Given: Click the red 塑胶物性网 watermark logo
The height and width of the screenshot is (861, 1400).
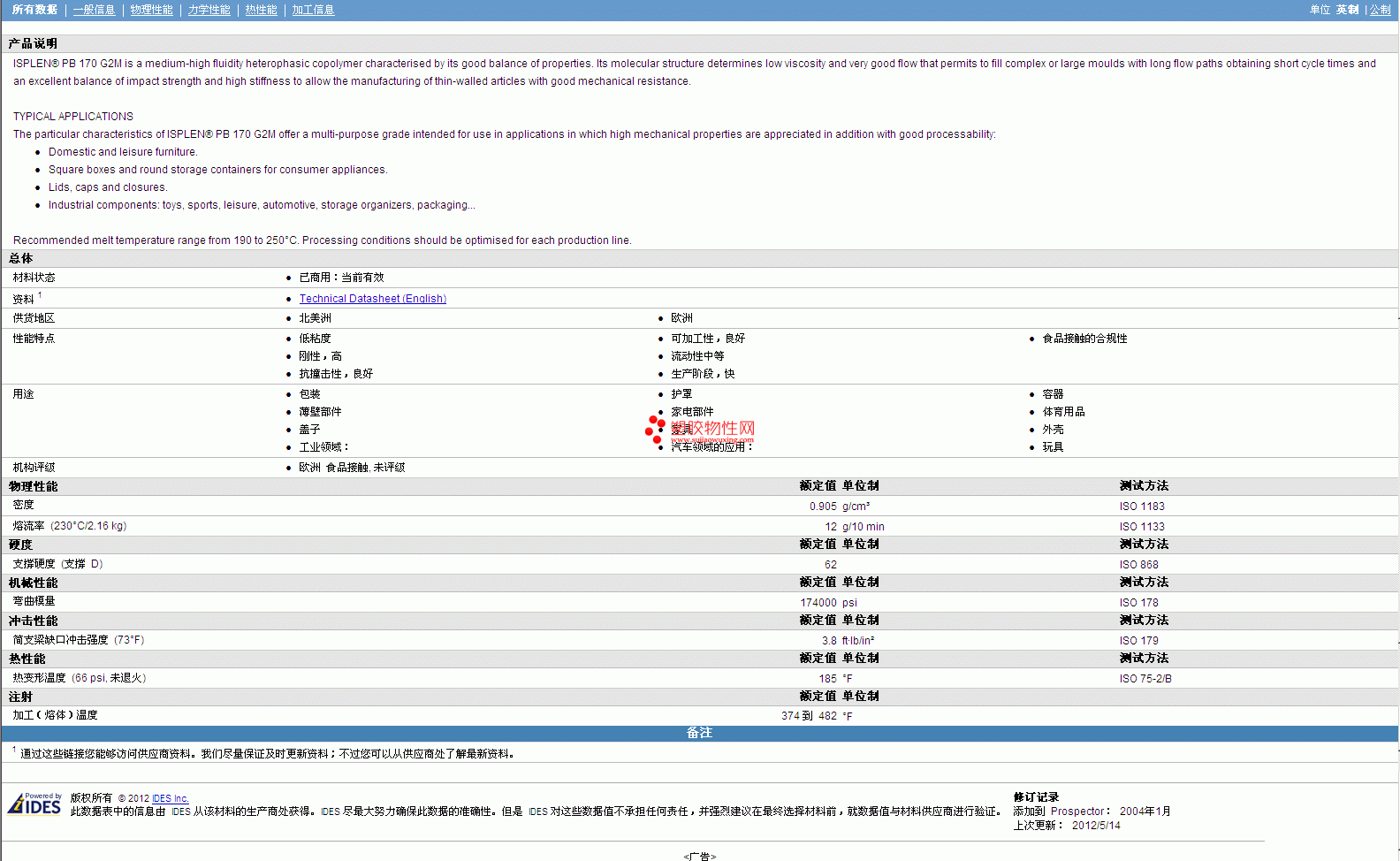Looking at the screenshot, I should tap(702, 430).
